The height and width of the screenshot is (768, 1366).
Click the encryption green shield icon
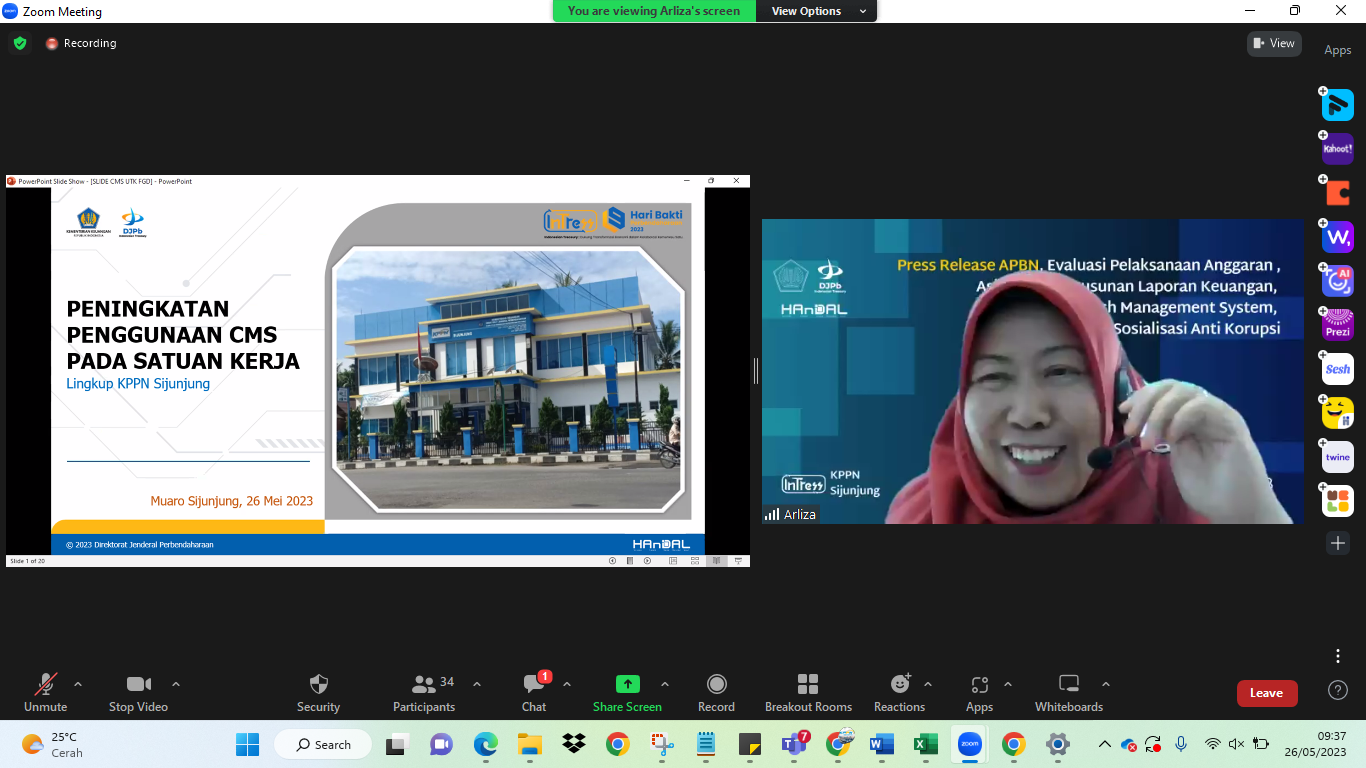tap(20, 43)
